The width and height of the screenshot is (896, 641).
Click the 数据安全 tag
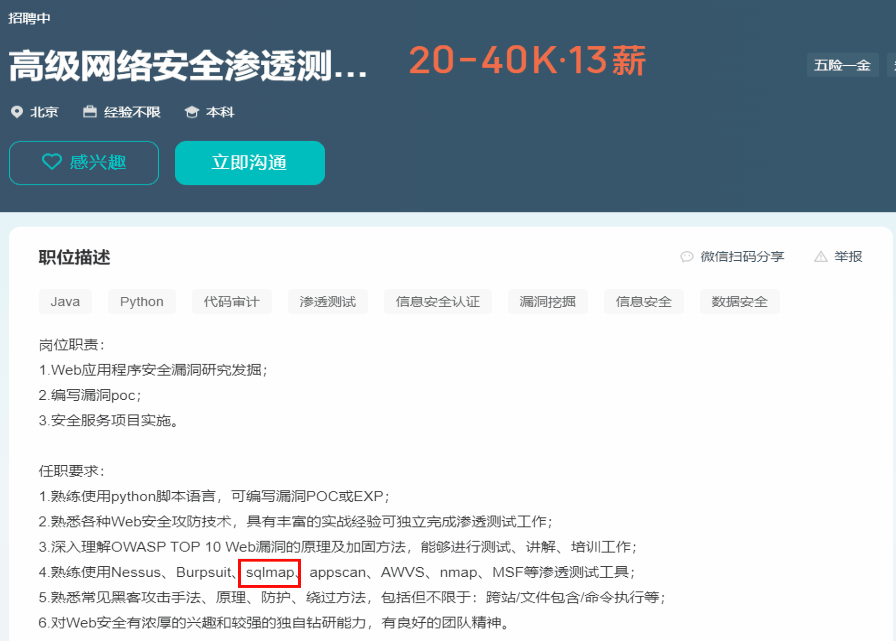click(740, 302)
